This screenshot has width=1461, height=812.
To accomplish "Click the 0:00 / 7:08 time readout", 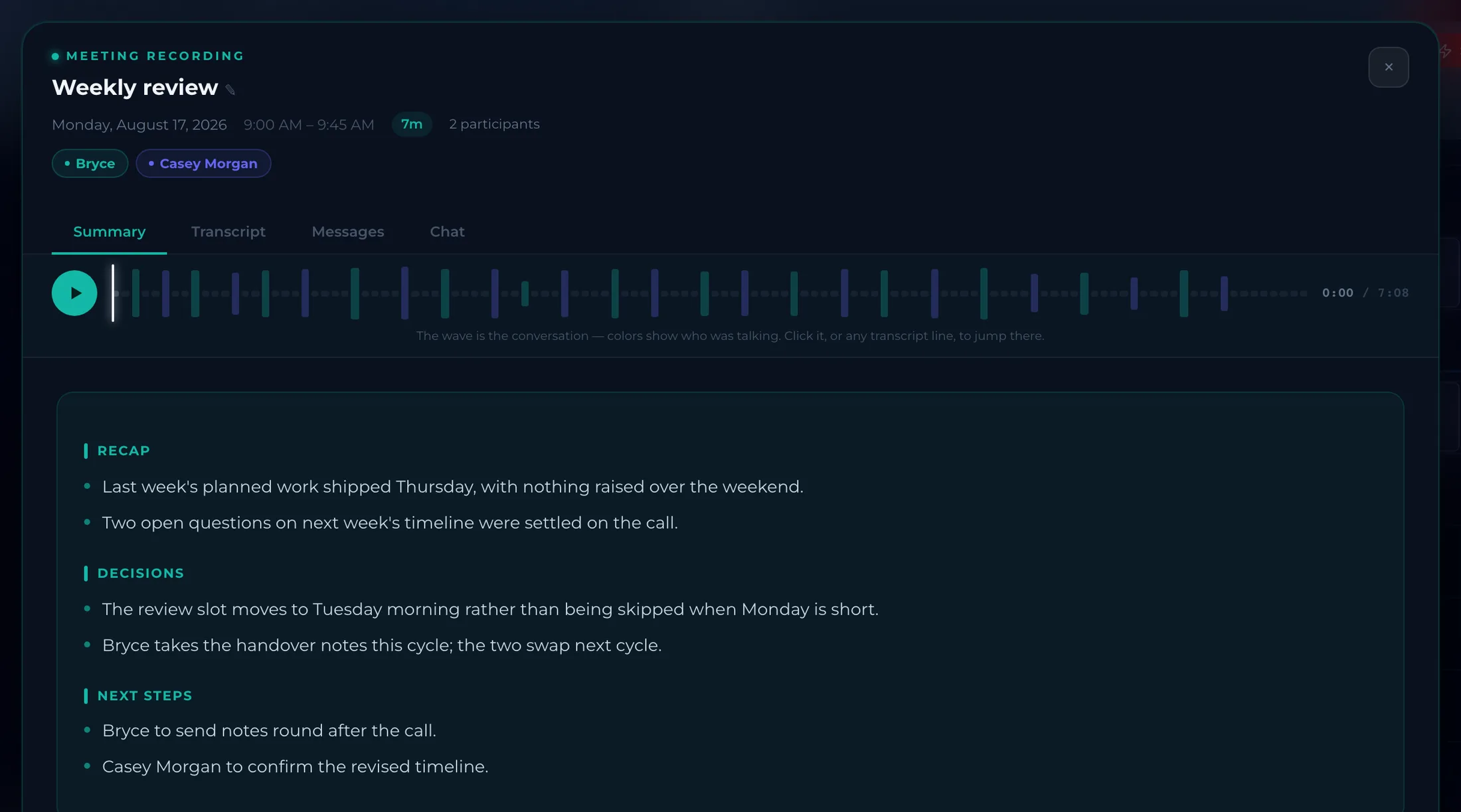I will [x=1365, y=293].
